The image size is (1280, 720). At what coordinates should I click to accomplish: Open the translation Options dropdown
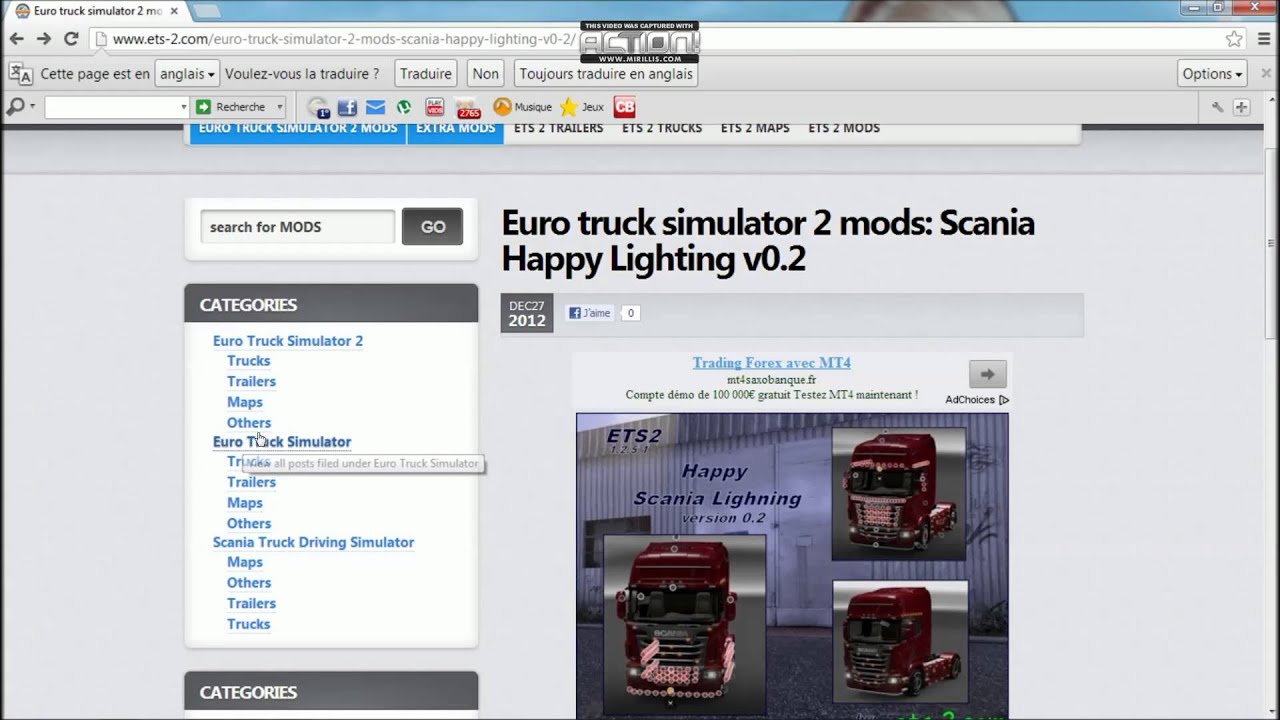[1212, 74]
